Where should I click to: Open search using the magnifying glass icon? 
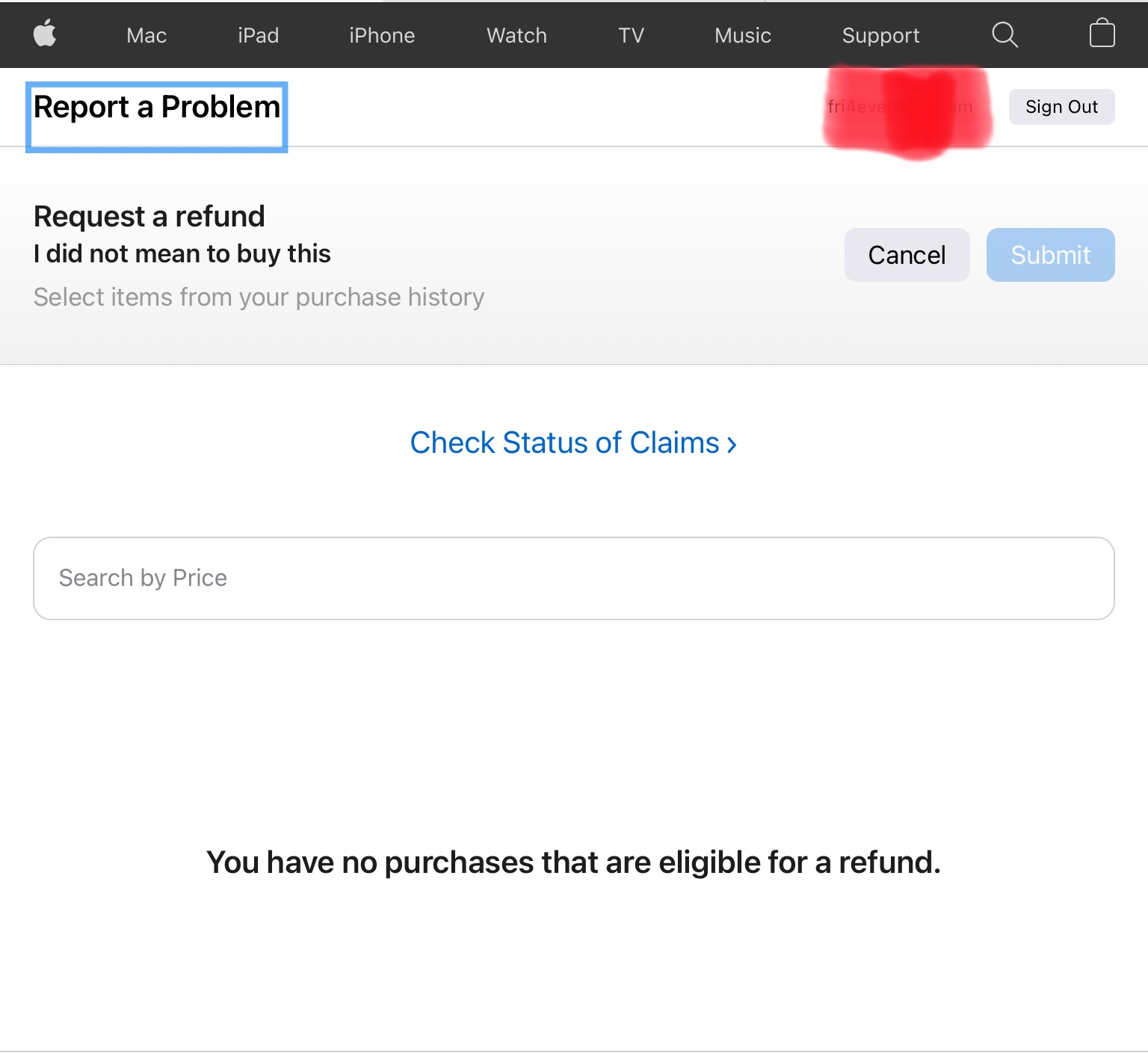1004,34
